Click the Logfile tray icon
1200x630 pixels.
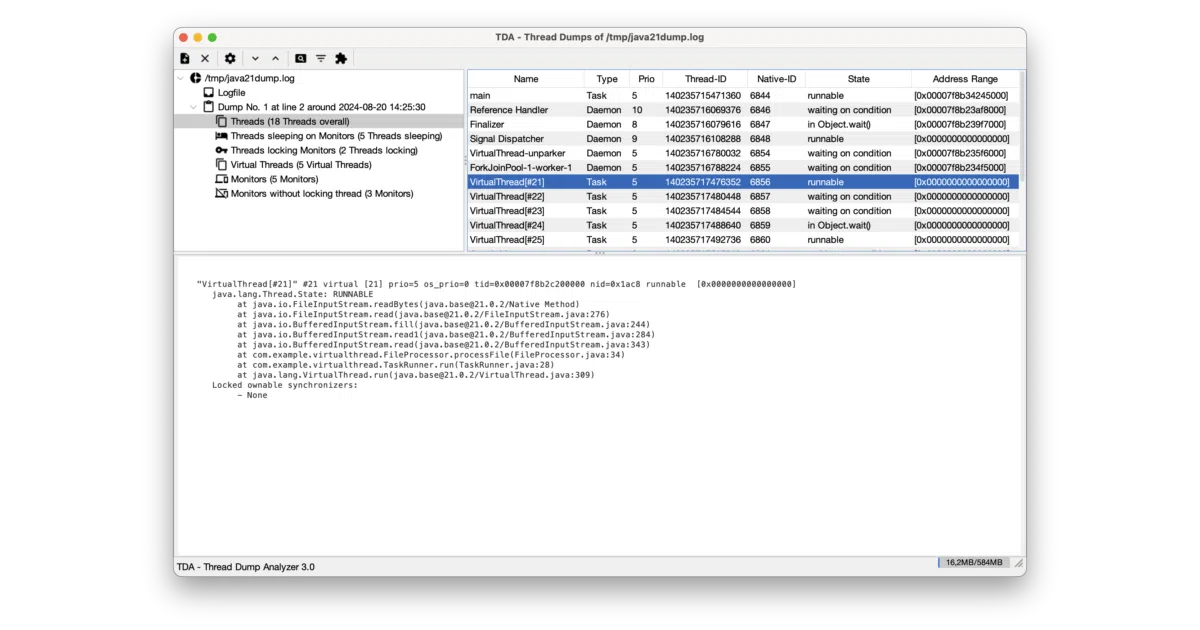tap(209, 92)
